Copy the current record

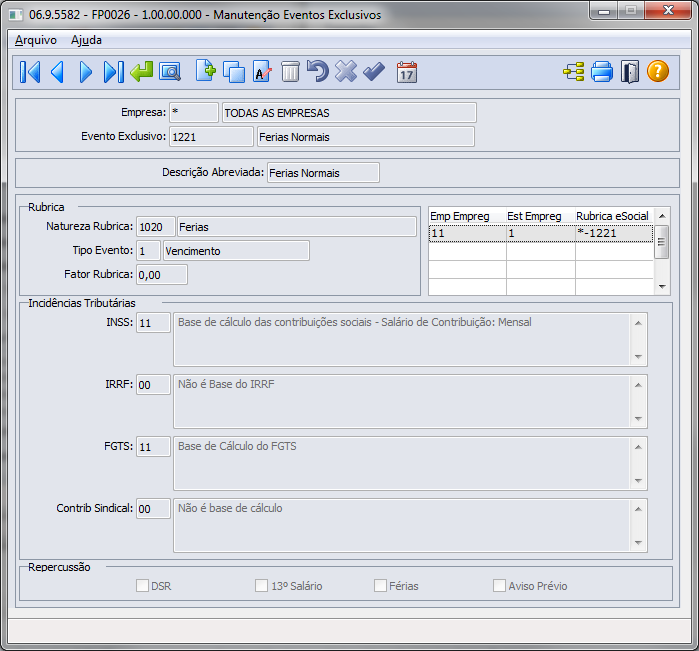[x=234, y=72]
